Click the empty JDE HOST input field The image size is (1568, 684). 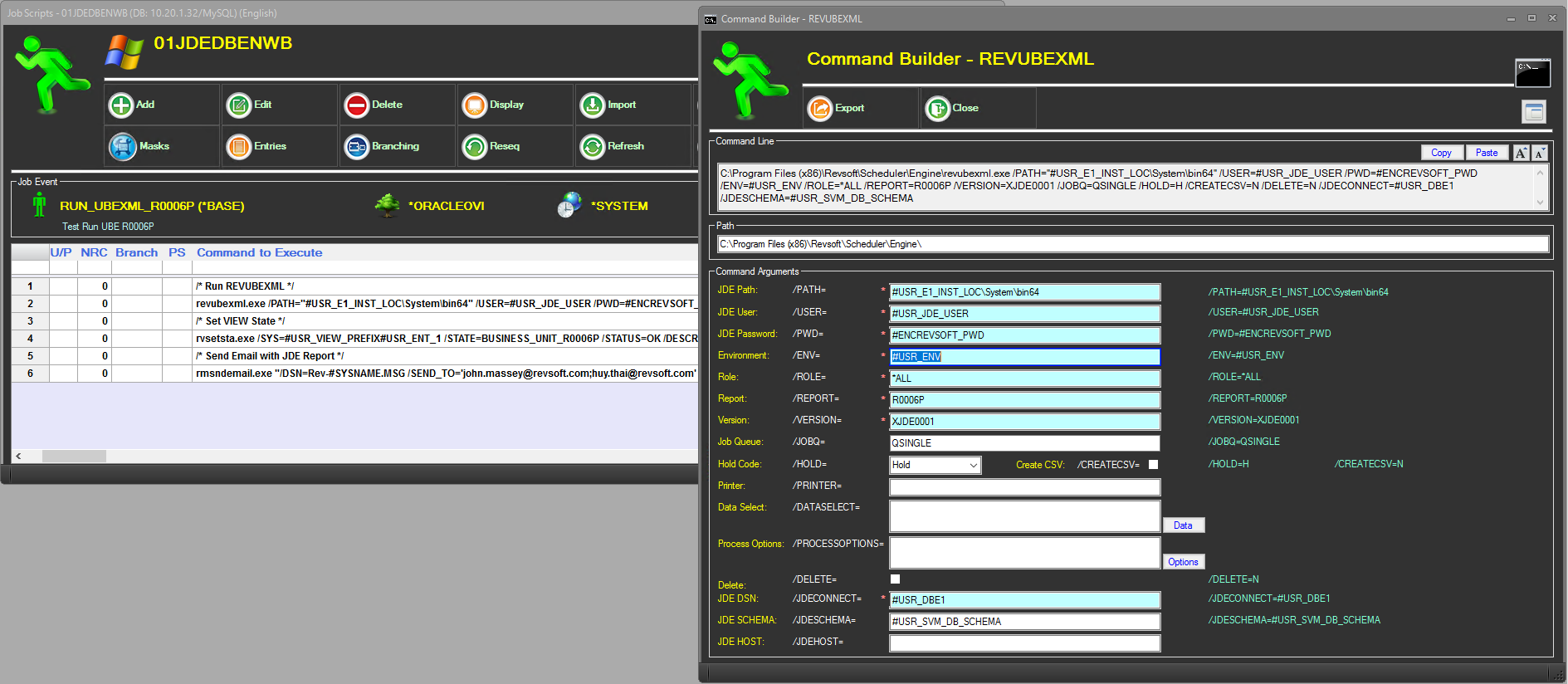1024,643
